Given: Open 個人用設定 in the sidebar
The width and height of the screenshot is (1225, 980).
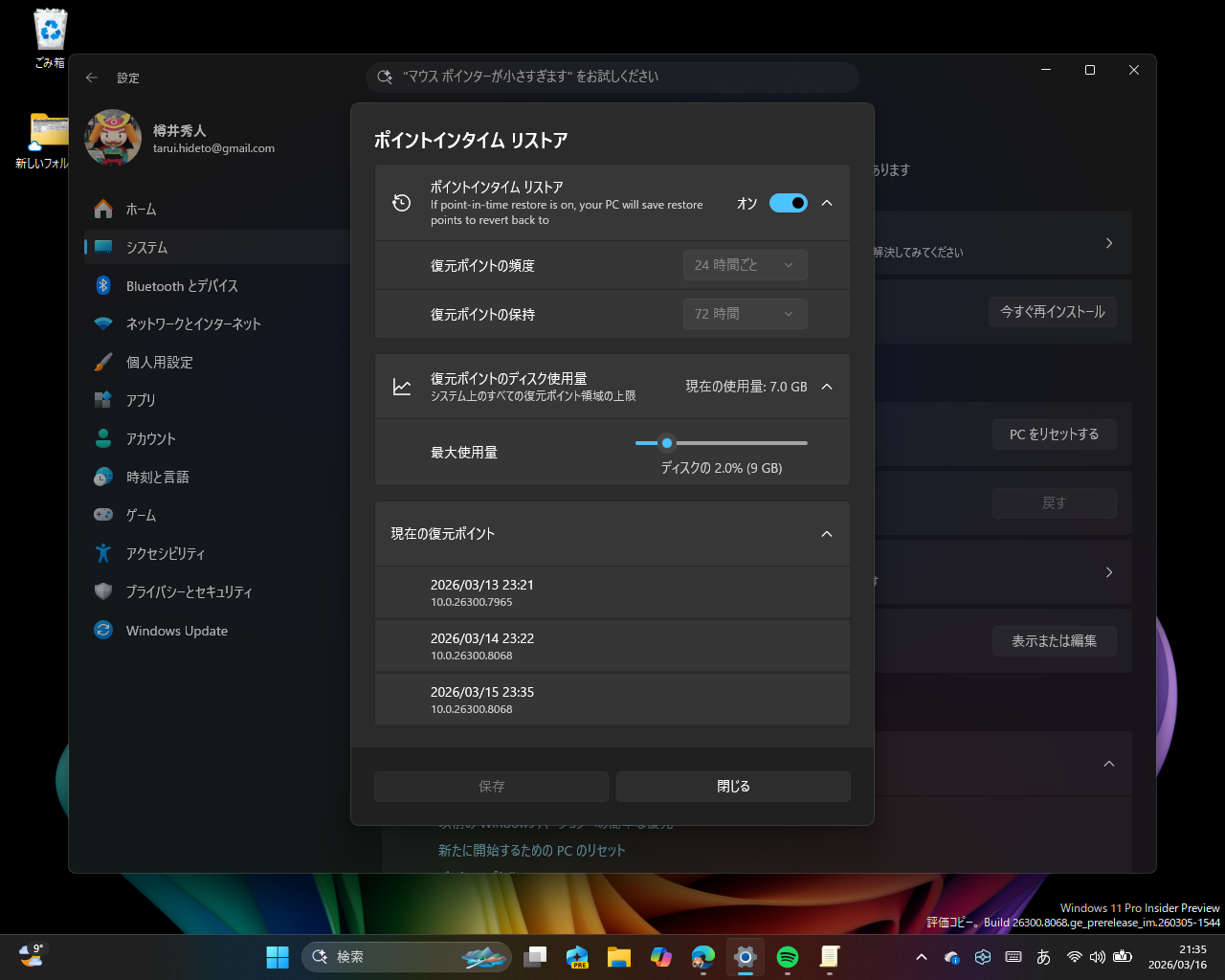Looking at the screenshot, I should tap(217, 362).
